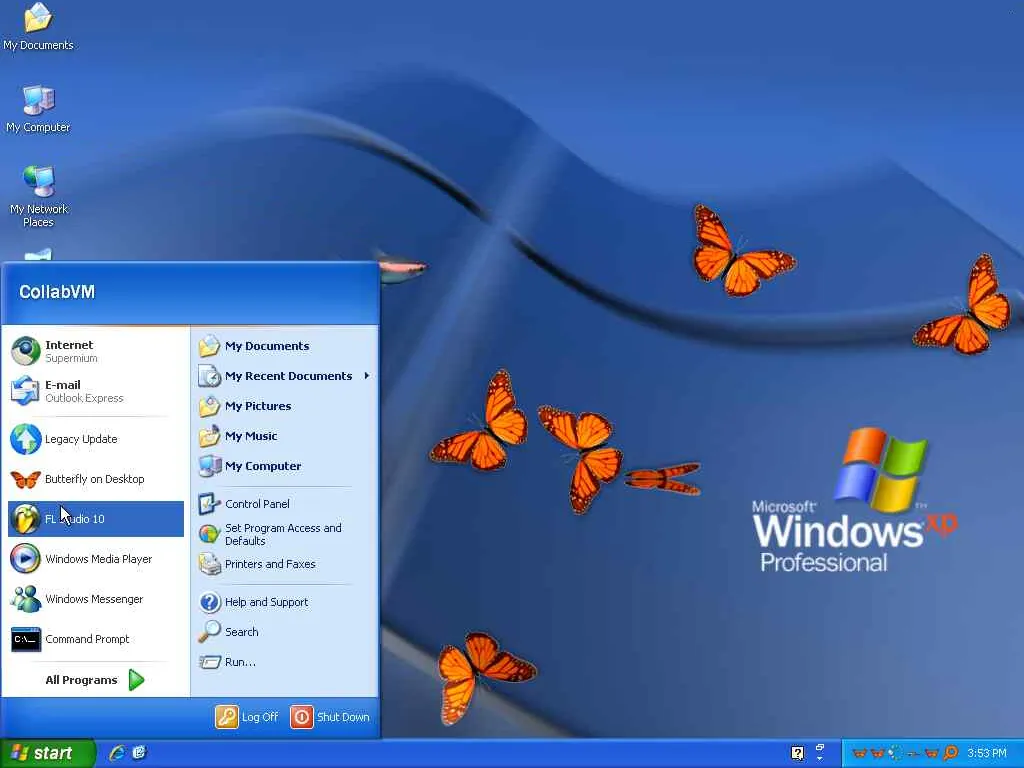This screenshot has height=768, width=1024.
Task: Click the orange magnifier tray icon
Action: pos(950,753)
